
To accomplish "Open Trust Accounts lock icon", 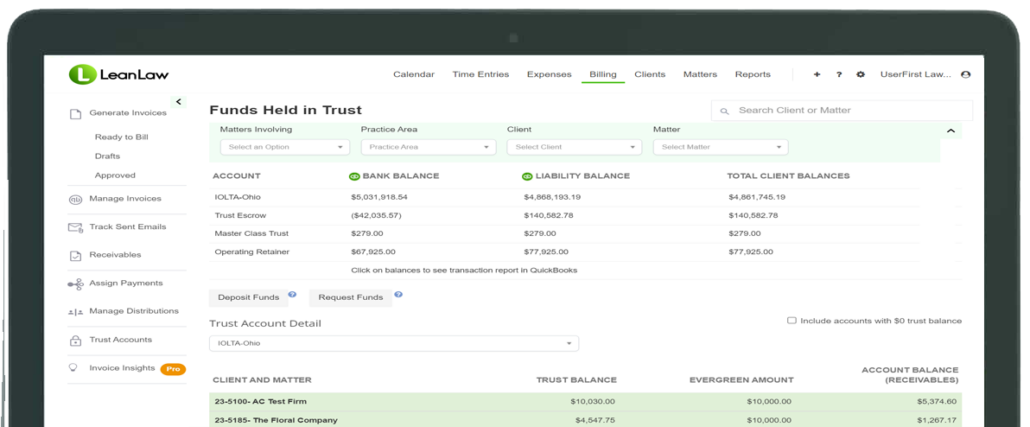I will click(75, 340).
